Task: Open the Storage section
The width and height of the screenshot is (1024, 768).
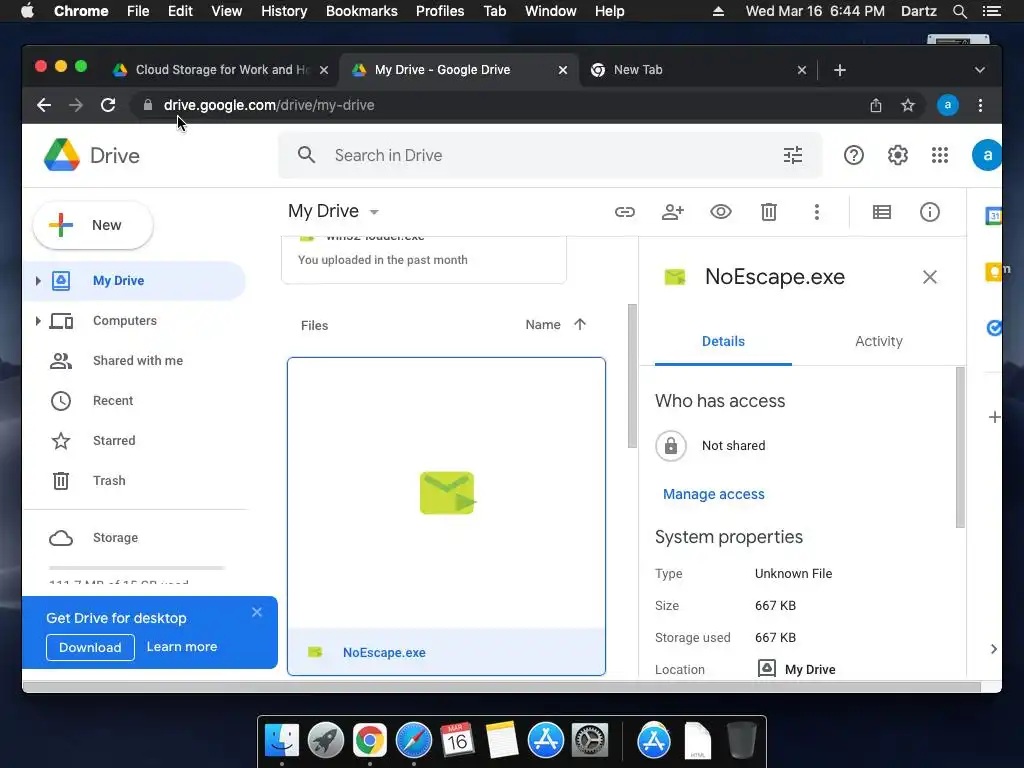Action: point(115,537)
